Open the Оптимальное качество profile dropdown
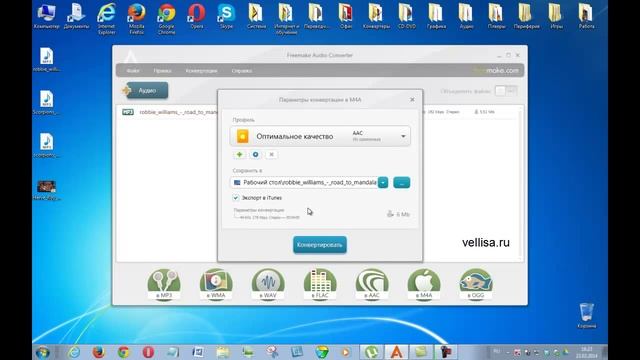Image resolution: width=640 pixels, height=360 pixels. click(x=320, y=136)
